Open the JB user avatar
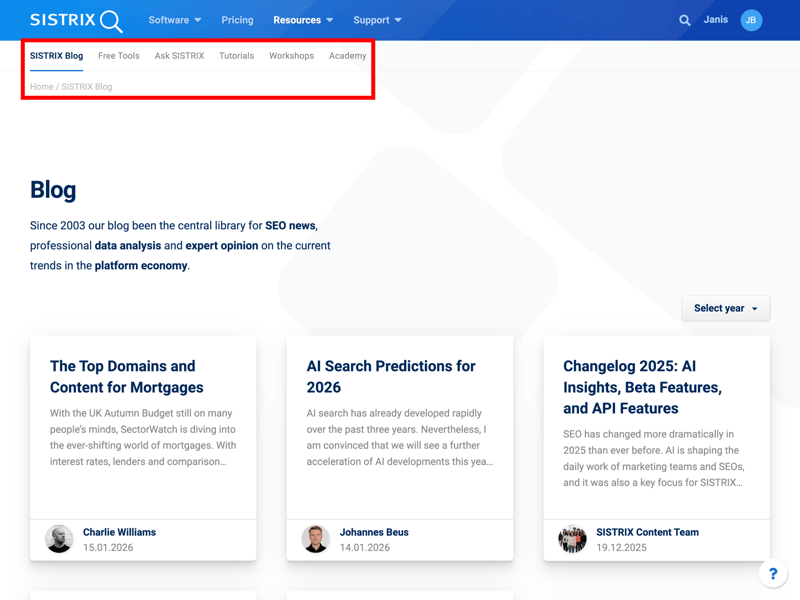The height and width of the screenshot is (600, 800). (751, 20)
